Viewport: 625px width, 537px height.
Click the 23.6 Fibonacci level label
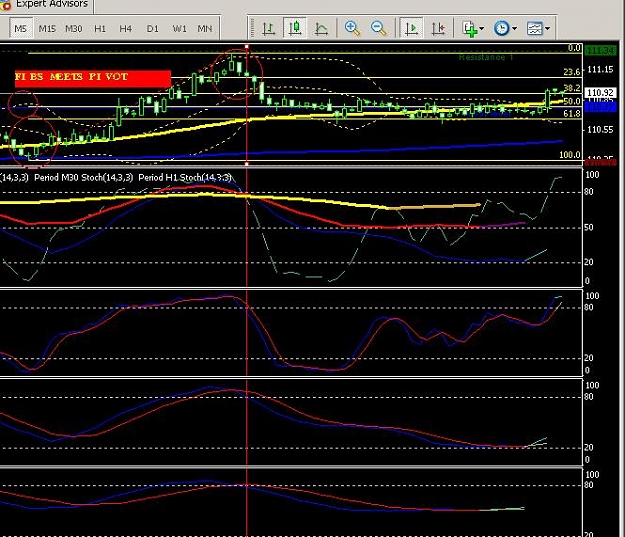(x=572, y=72)
